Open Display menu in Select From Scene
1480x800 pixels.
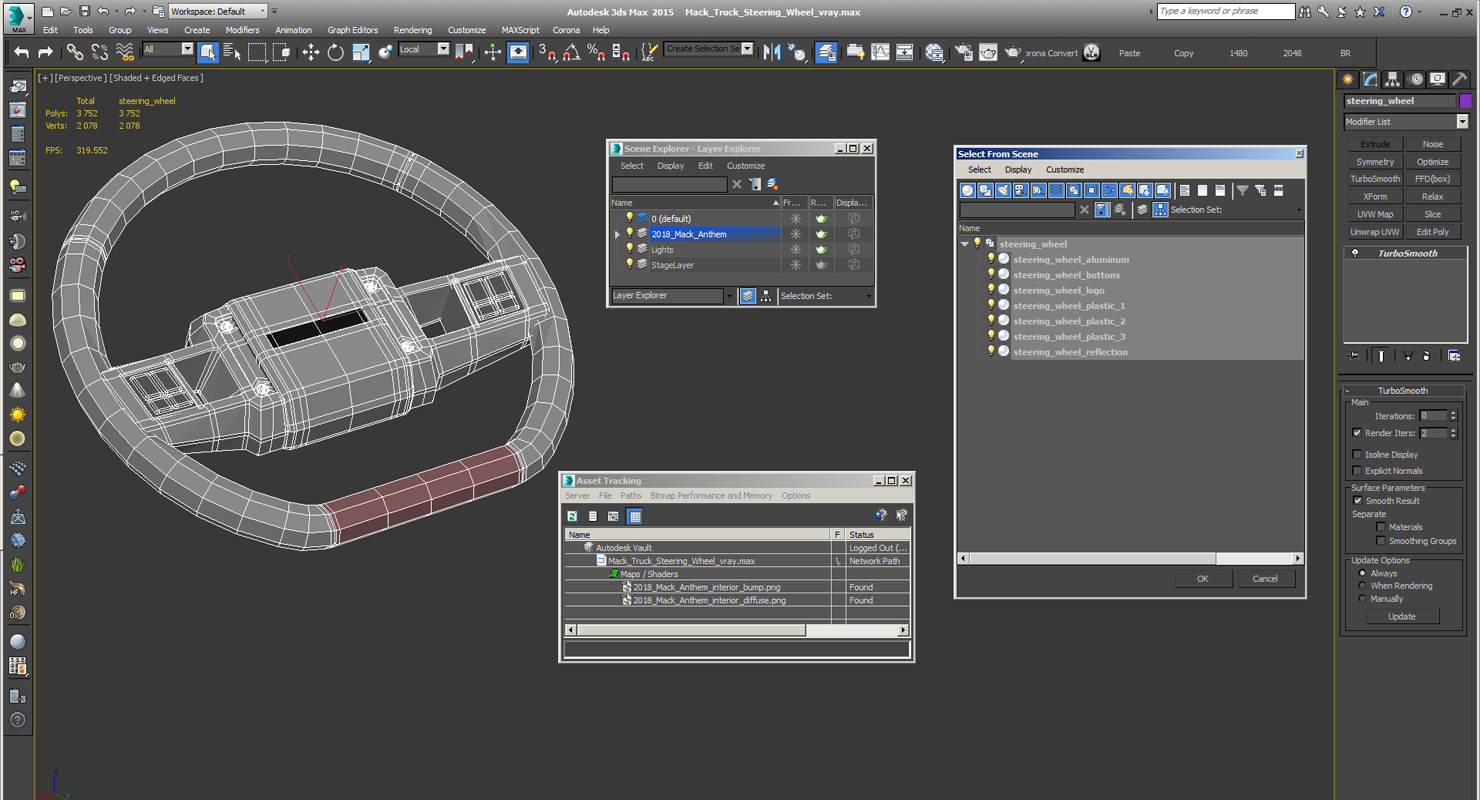coord(1018,170)
